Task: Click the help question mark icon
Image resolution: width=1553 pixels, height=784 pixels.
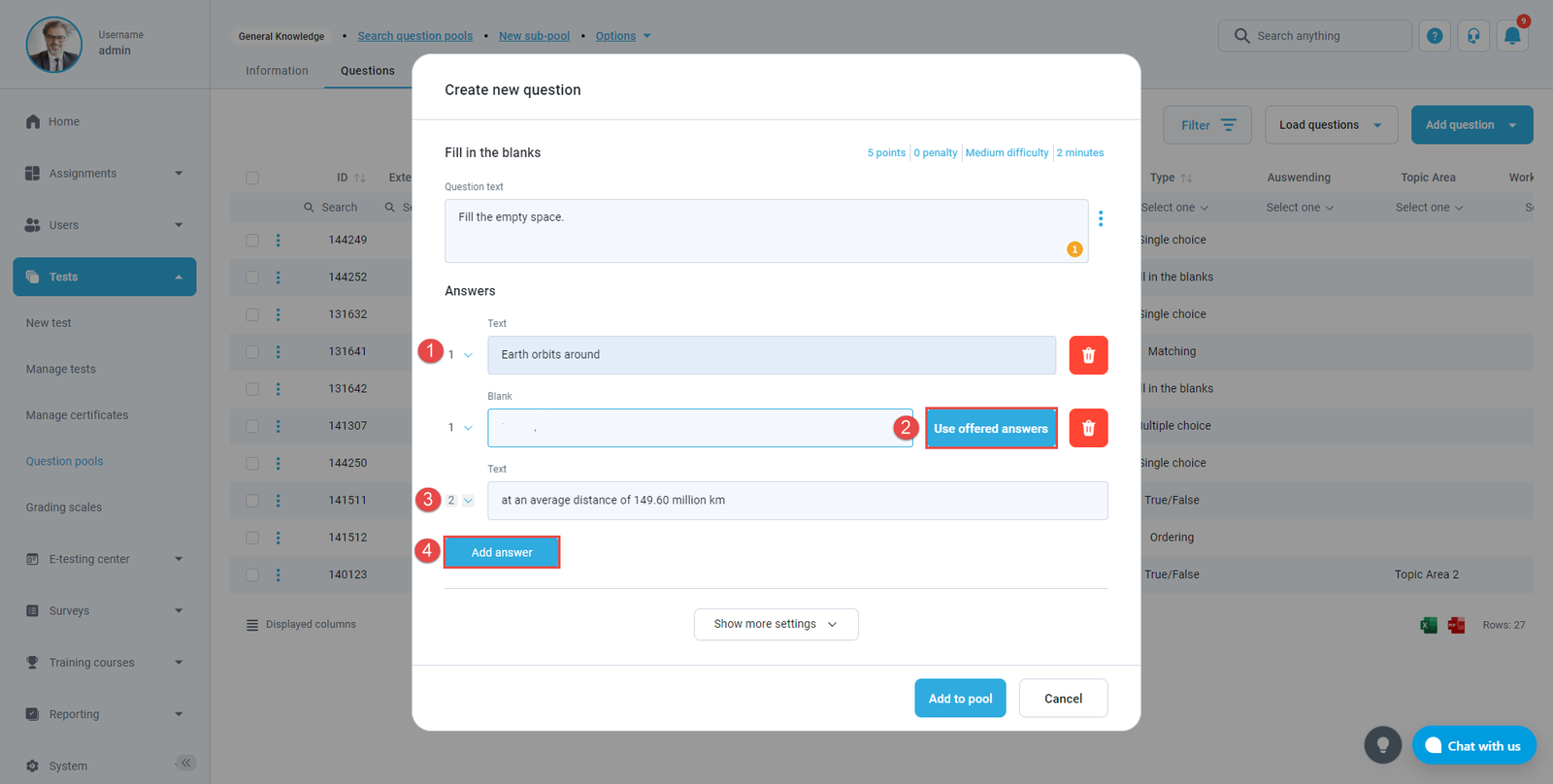Action: click(x=1435, y=36)
